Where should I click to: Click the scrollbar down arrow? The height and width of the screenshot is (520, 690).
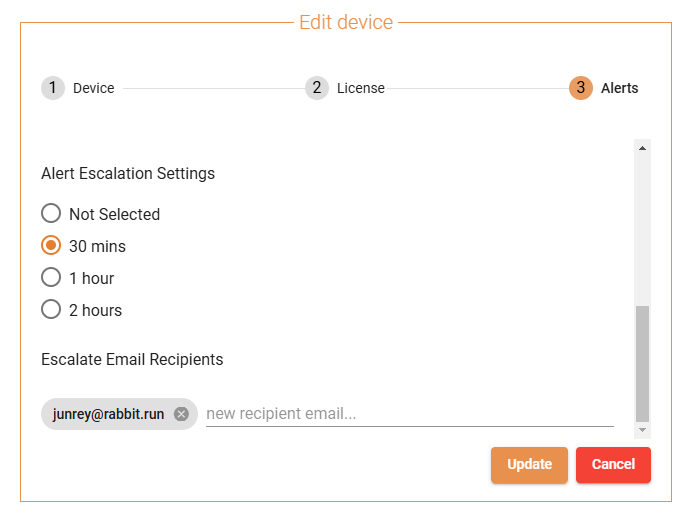point(642,429)
